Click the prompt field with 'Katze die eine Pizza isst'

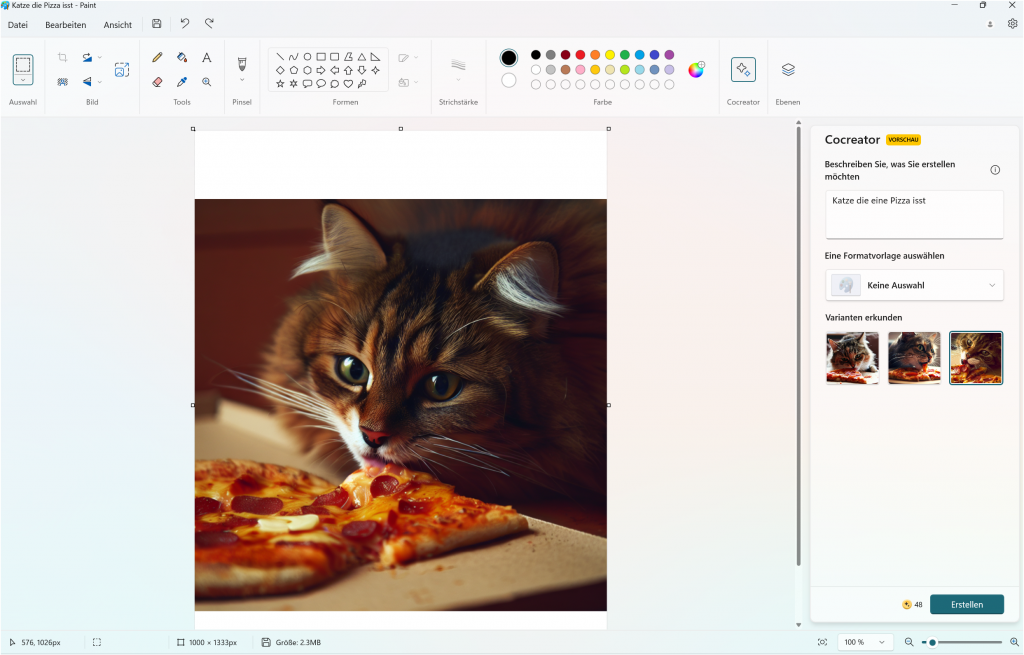tap(914, 215)
